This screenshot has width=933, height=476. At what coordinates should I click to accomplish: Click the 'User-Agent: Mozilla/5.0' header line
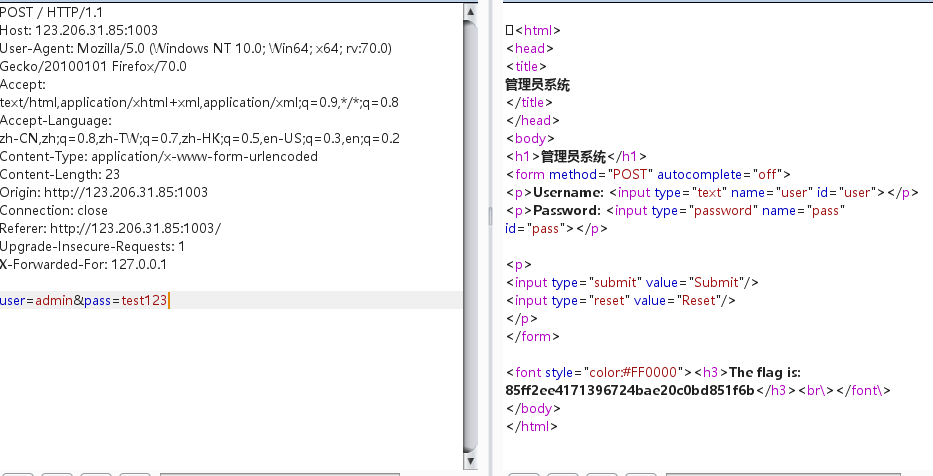tap(196, 48)
